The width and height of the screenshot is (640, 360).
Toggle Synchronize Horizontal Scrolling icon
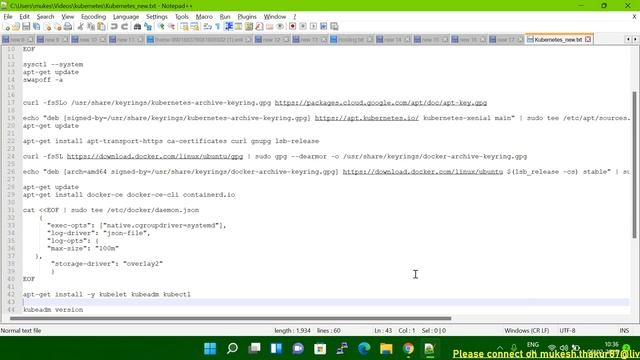point(195,27)
